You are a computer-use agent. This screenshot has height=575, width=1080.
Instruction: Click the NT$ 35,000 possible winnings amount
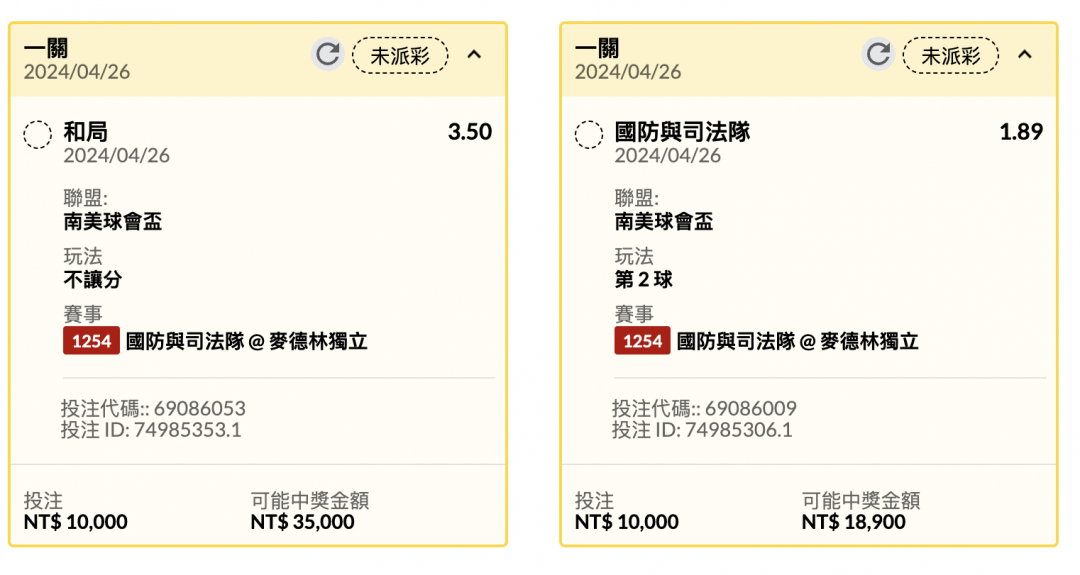point(302,522)
